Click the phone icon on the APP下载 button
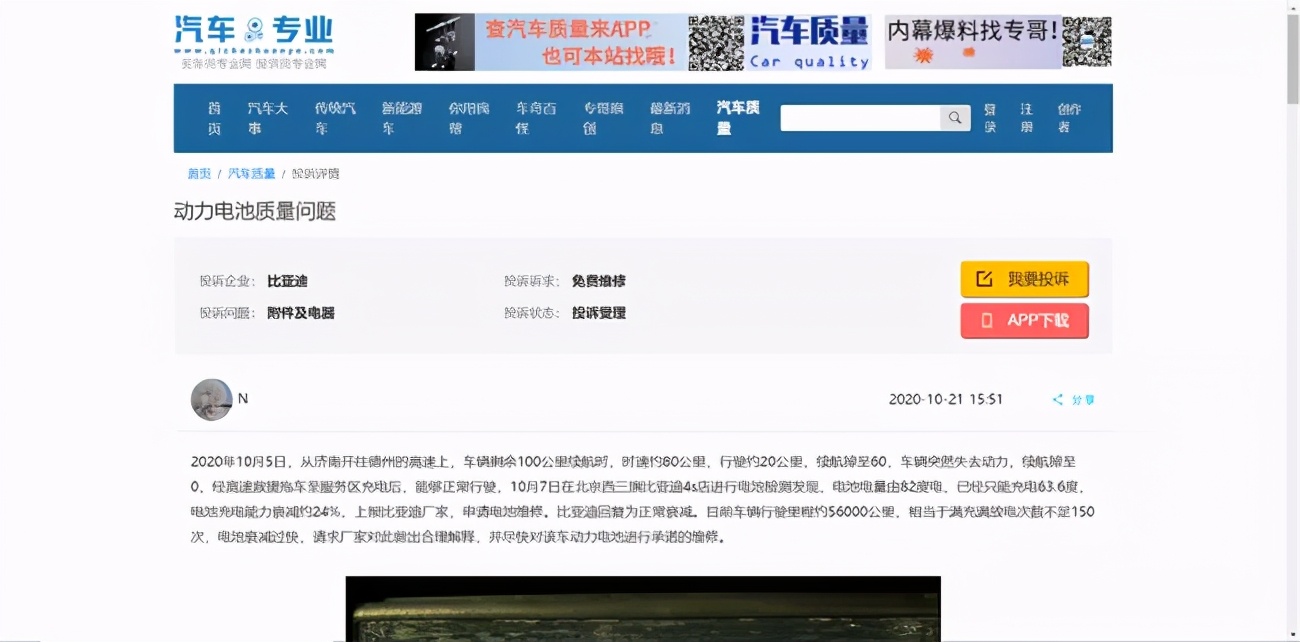The width and height of the screenshot is (1300, 642). [x=986, y=321]
